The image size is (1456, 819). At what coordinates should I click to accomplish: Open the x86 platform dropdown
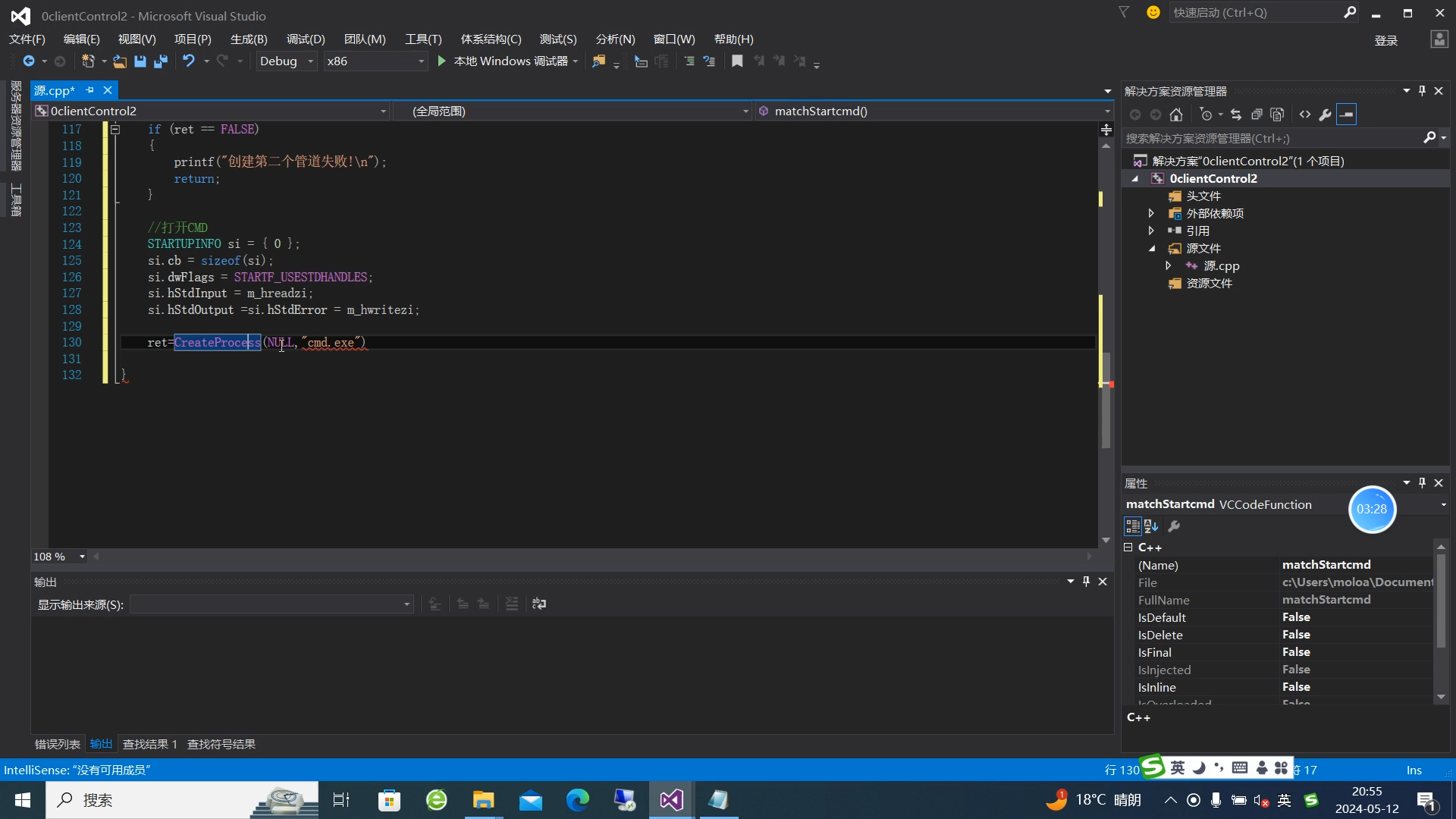point(375,61)
